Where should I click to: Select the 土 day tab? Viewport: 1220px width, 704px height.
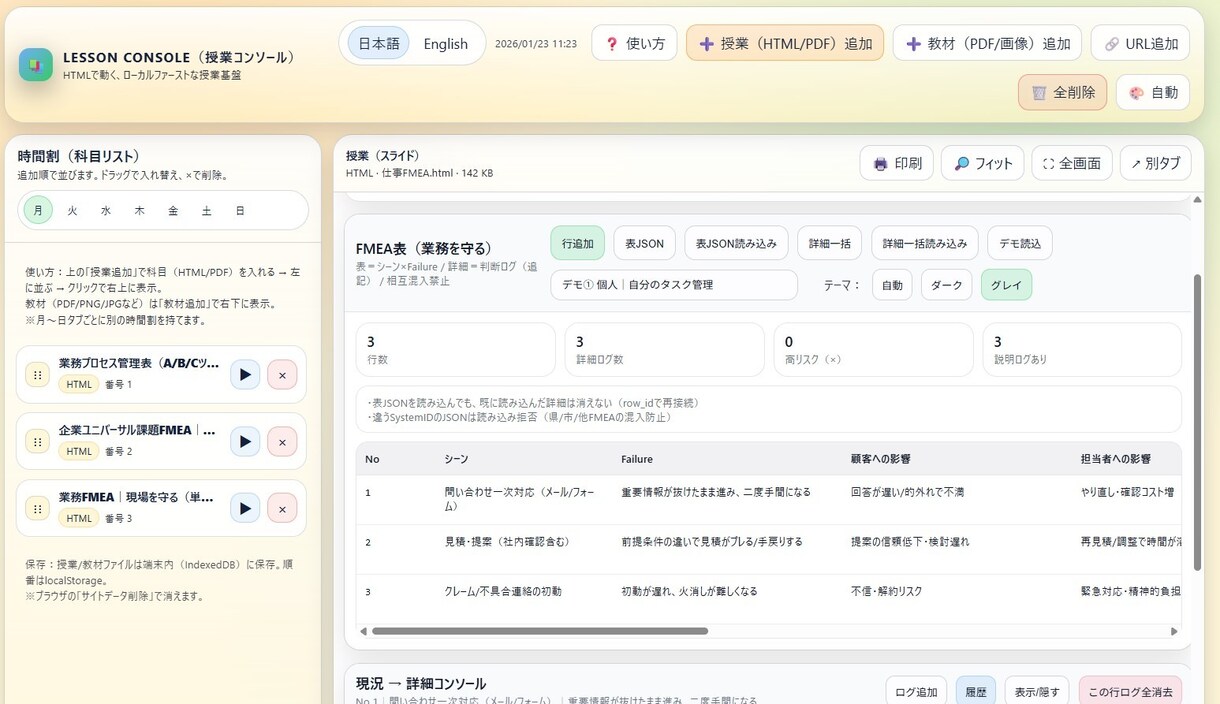(x=206, y=210)
